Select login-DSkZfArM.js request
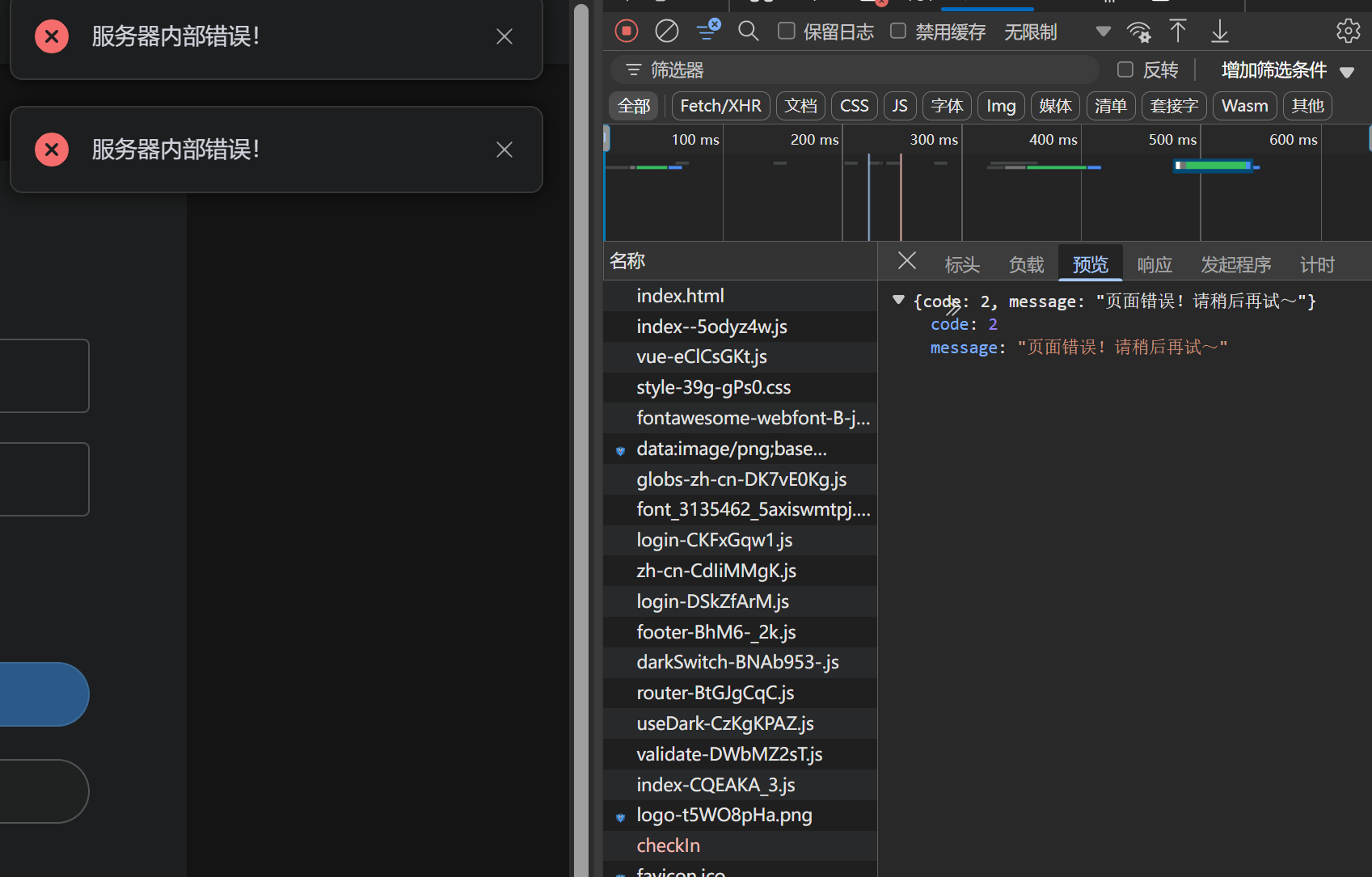 [x=741, y=601]
